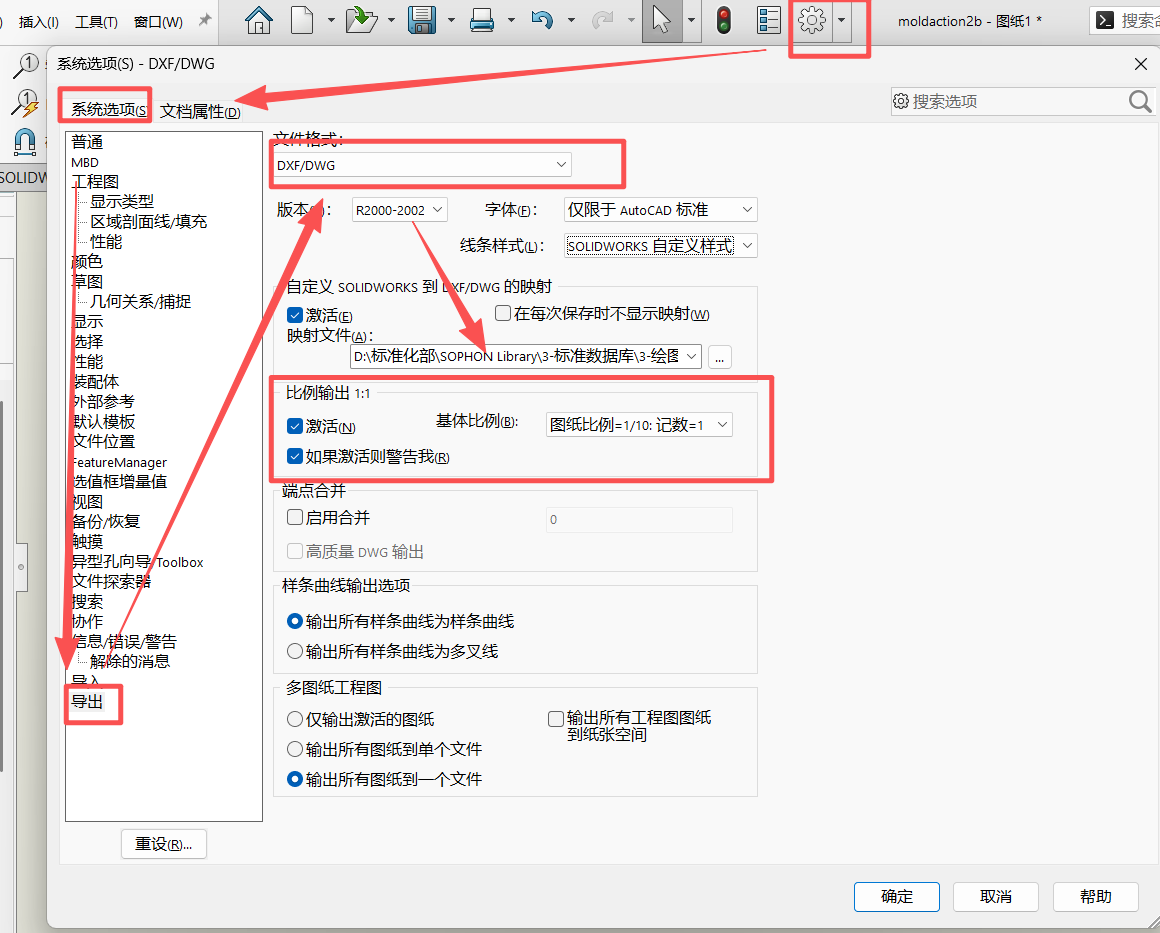Click magnifier with number 1 icon
Screen dimensions: 1160x933
[26, 65]
